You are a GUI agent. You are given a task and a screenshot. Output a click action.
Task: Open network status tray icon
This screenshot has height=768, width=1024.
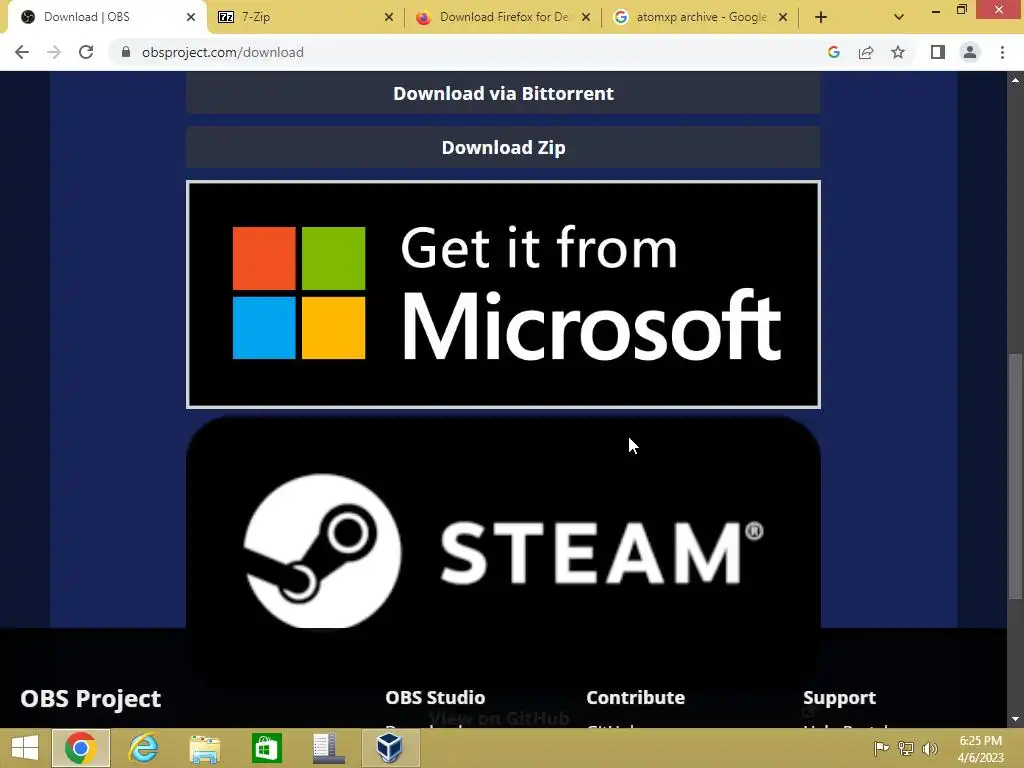(x=906, y=748)
